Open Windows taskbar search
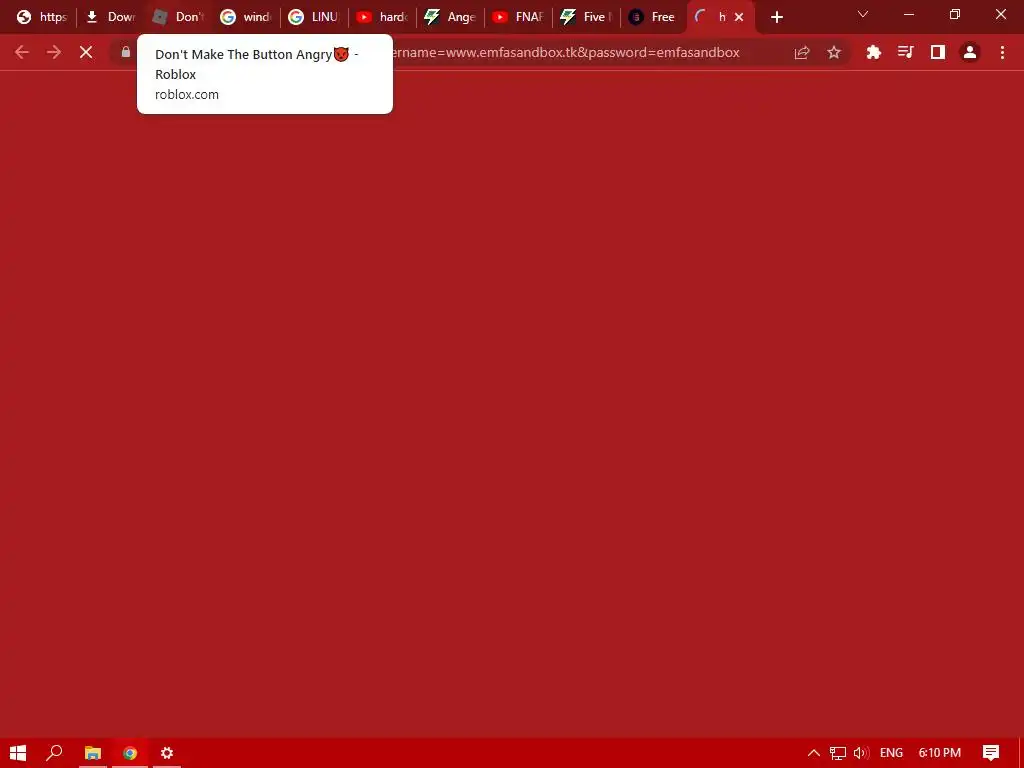Viewport: 1024px width, 768px height. click(x=55, y=753)
